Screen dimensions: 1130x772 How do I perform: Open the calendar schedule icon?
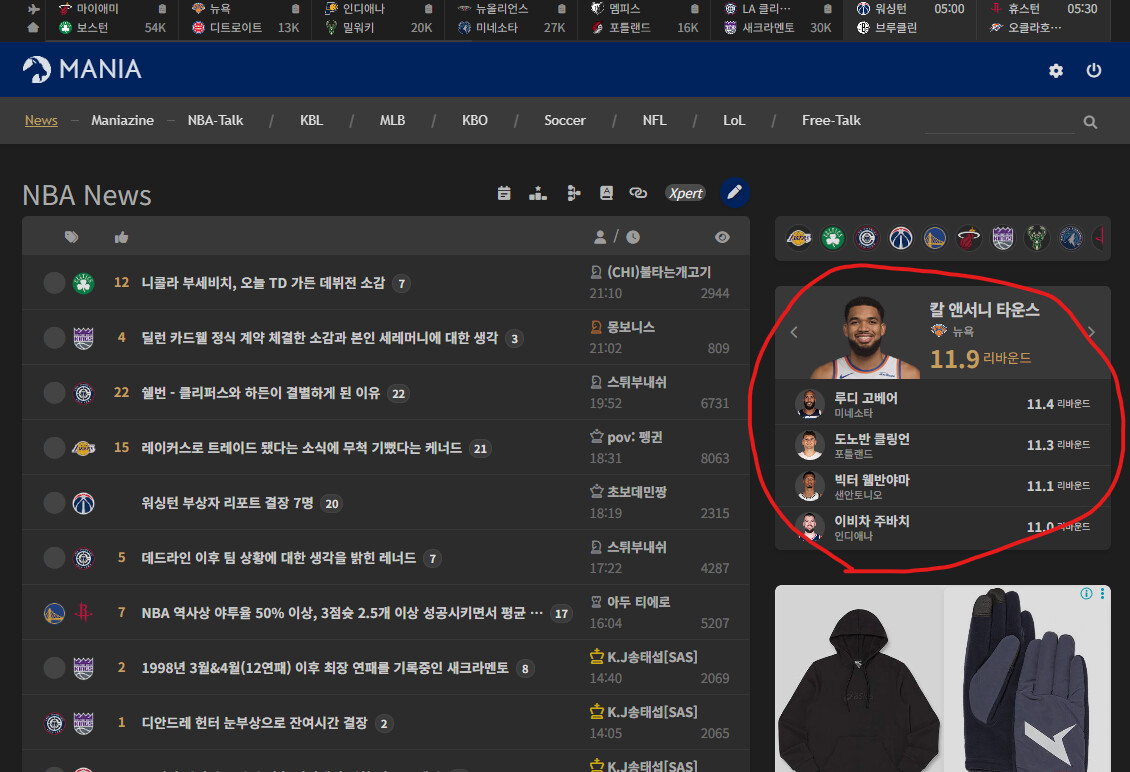(x=504, y=193)
